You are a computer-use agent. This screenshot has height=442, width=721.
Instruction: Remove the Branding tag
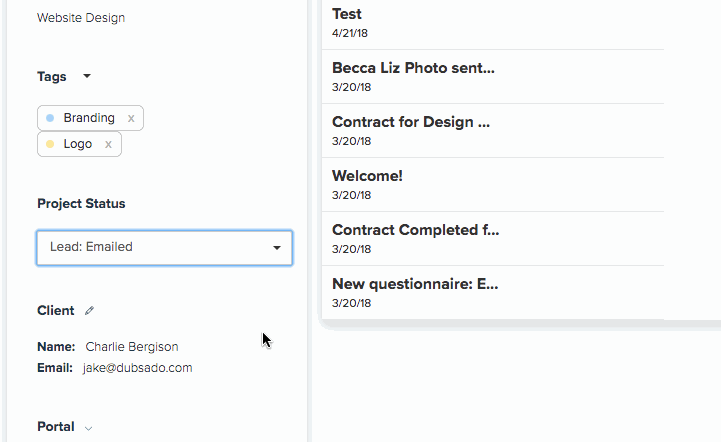131,119
